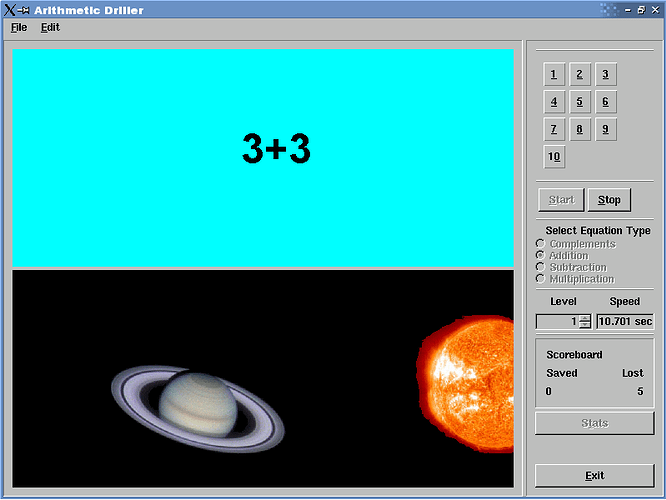The width and height of the screenshot is (666, 500).
Task: Click the Speed seconds field
Action: point(625,322)
